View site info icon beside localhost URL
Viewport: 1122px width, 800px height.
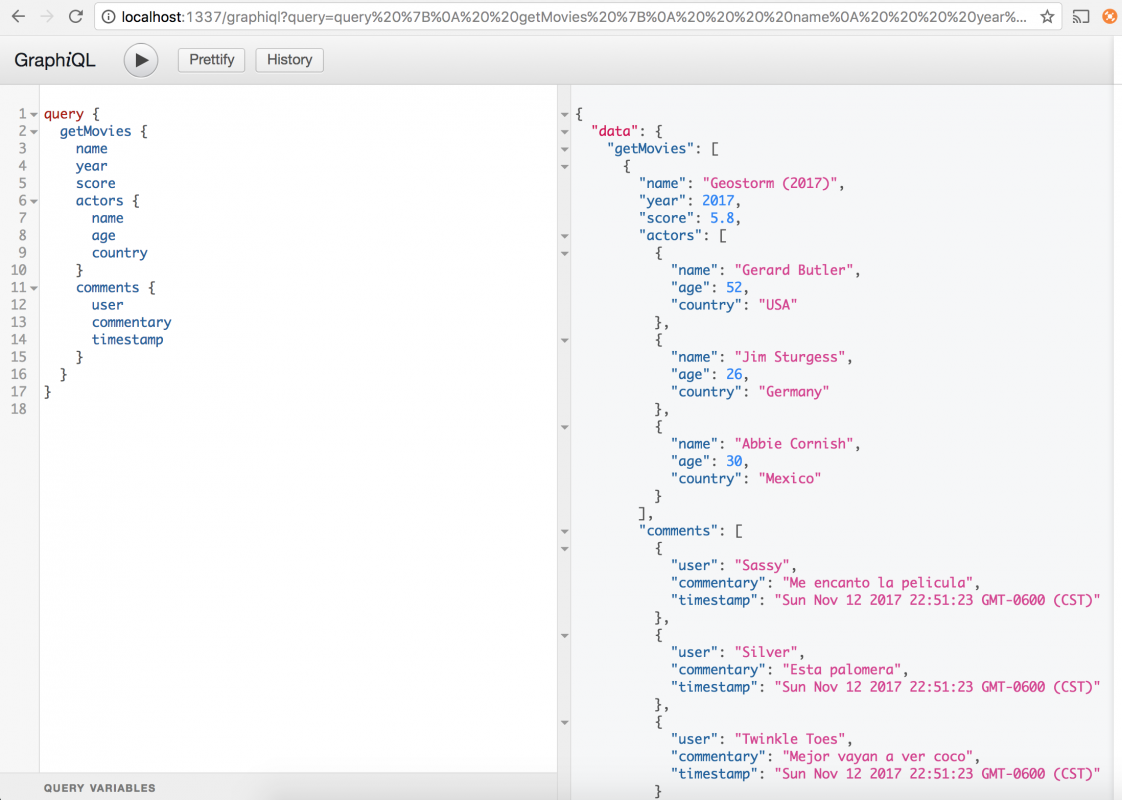coord(108,17)
